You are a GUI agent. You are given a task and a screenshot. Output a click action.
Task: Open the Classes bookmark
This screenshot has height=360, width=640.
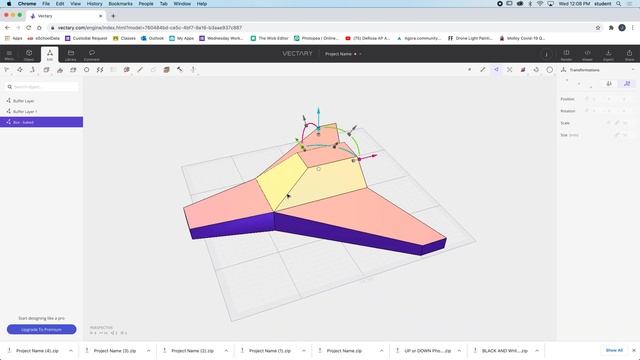point(124,38)
